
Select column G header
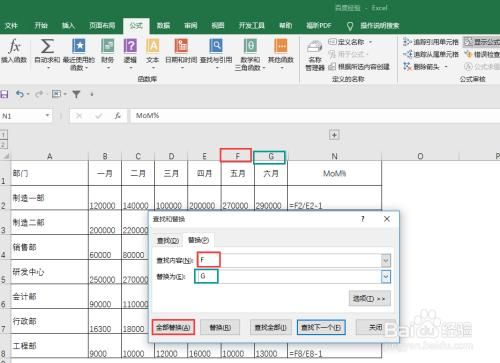click(271, 156)
